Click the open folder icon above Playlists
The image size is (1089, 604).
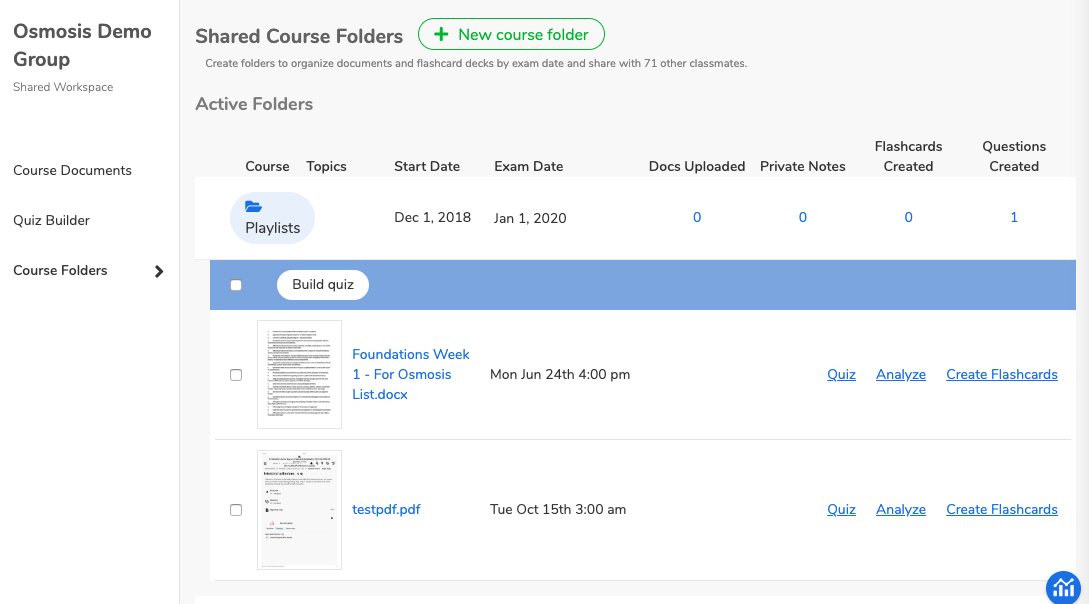pyautogui.click(x=253, y=206)
